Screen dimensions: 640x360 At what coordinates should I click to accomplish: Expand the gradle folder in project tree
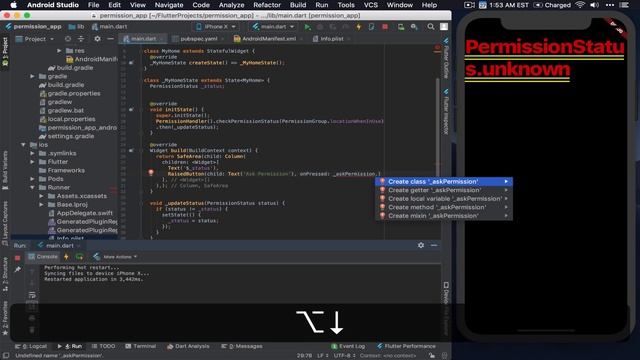point(32,76)
